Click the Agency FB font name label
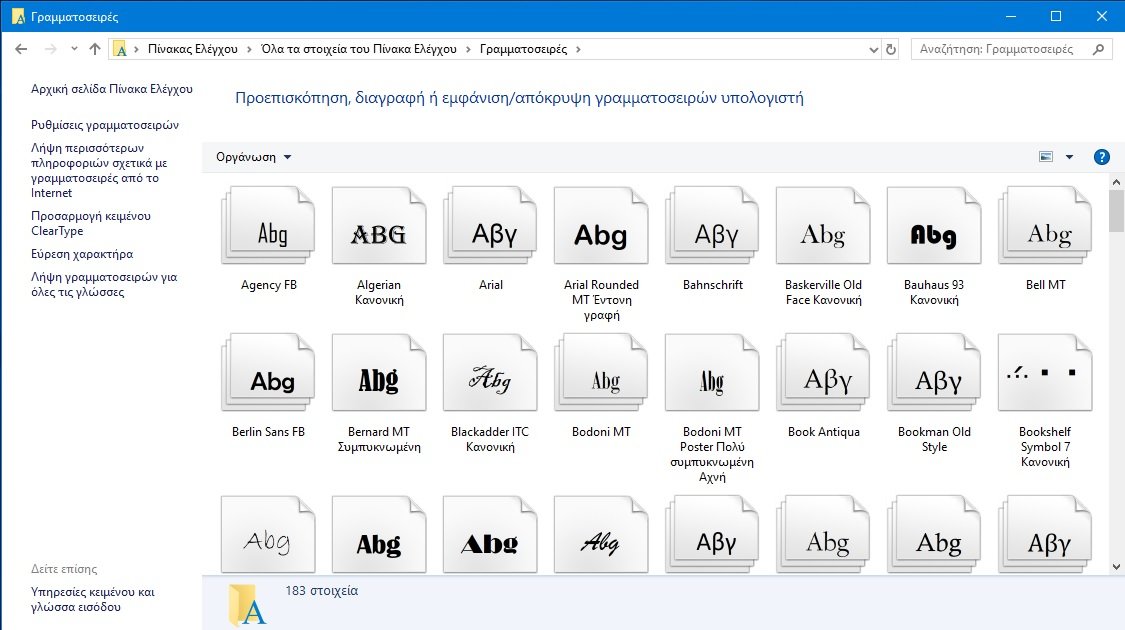Image resolution: width=1125 pixels, height=630 pixels. click(268, 285)
